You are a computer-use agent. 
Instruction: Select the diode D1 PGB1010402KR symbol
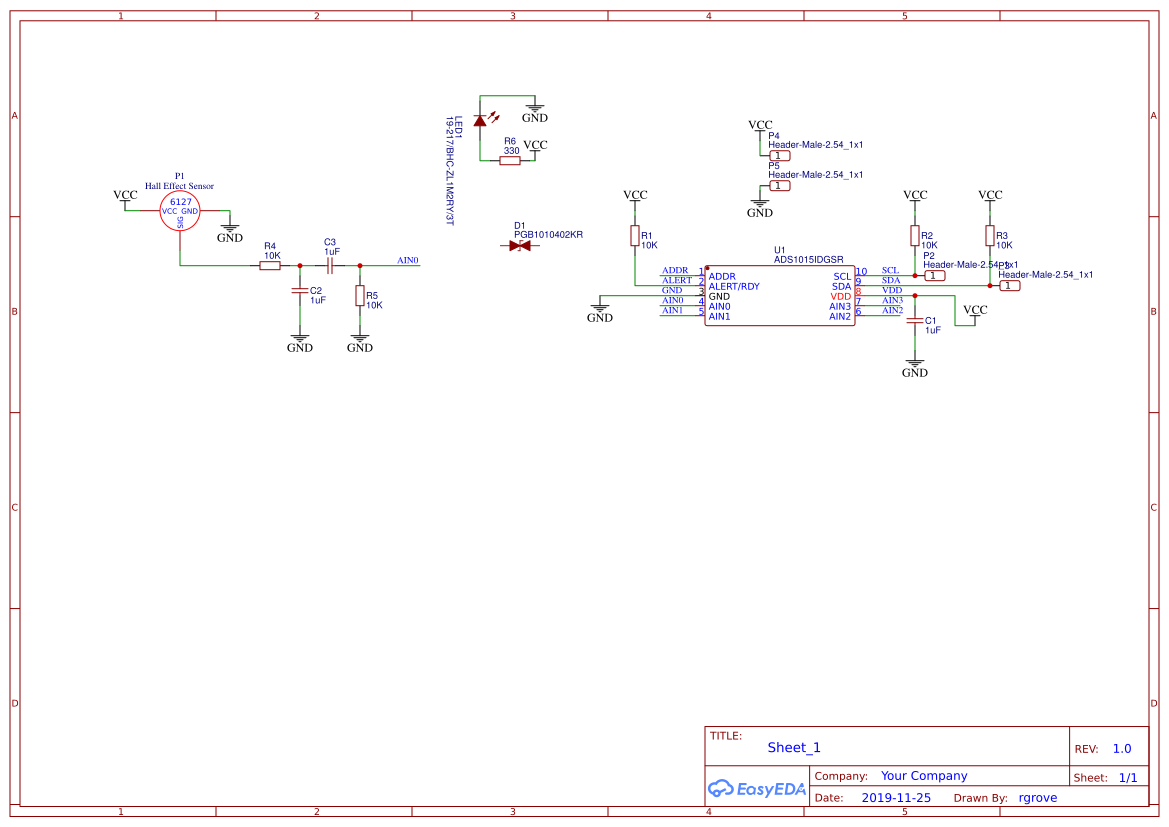[x=519, y=243]
